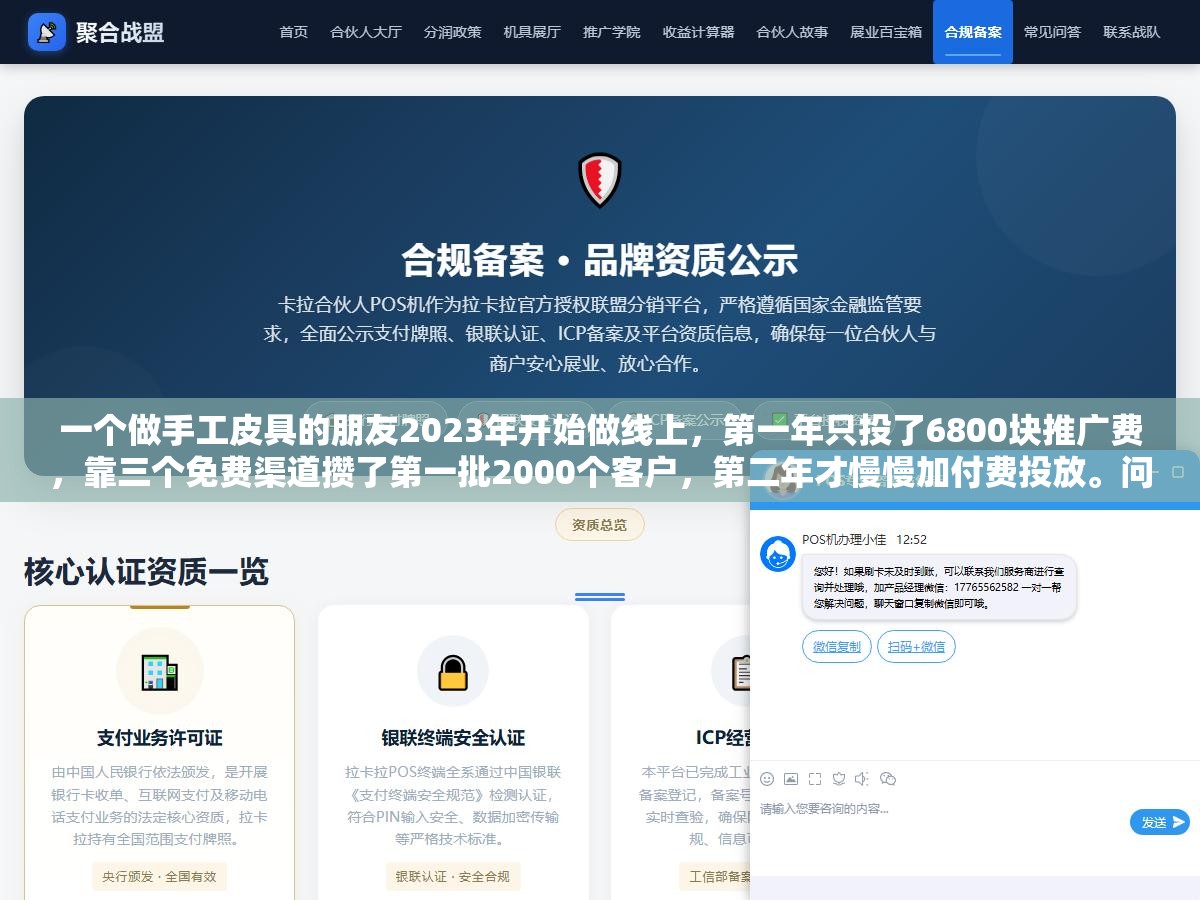1200x900 pixels.
Task: Go to 首页 in the navigation
Action: pyautogui.click(x=293, y=32)
